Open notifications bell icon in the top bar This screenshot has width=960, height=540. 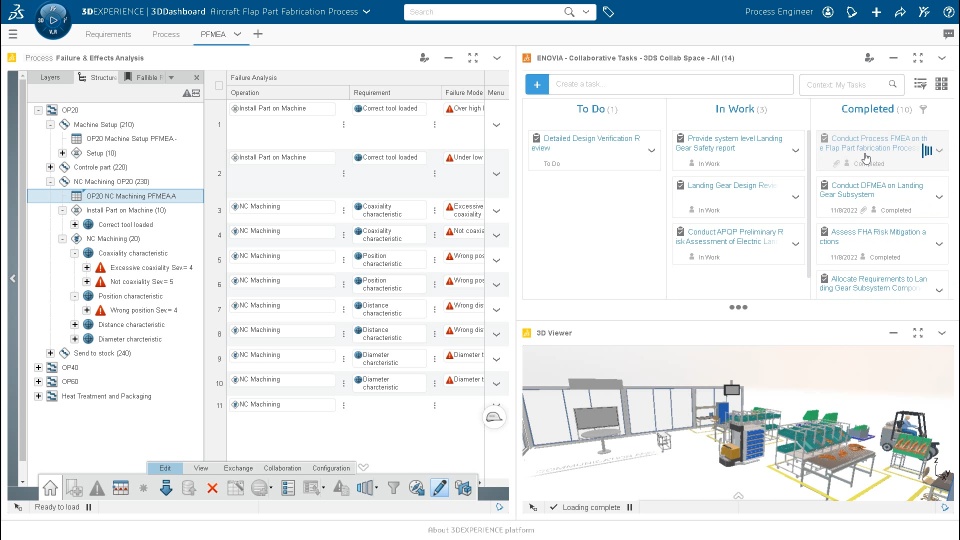[x=852, y=12]
